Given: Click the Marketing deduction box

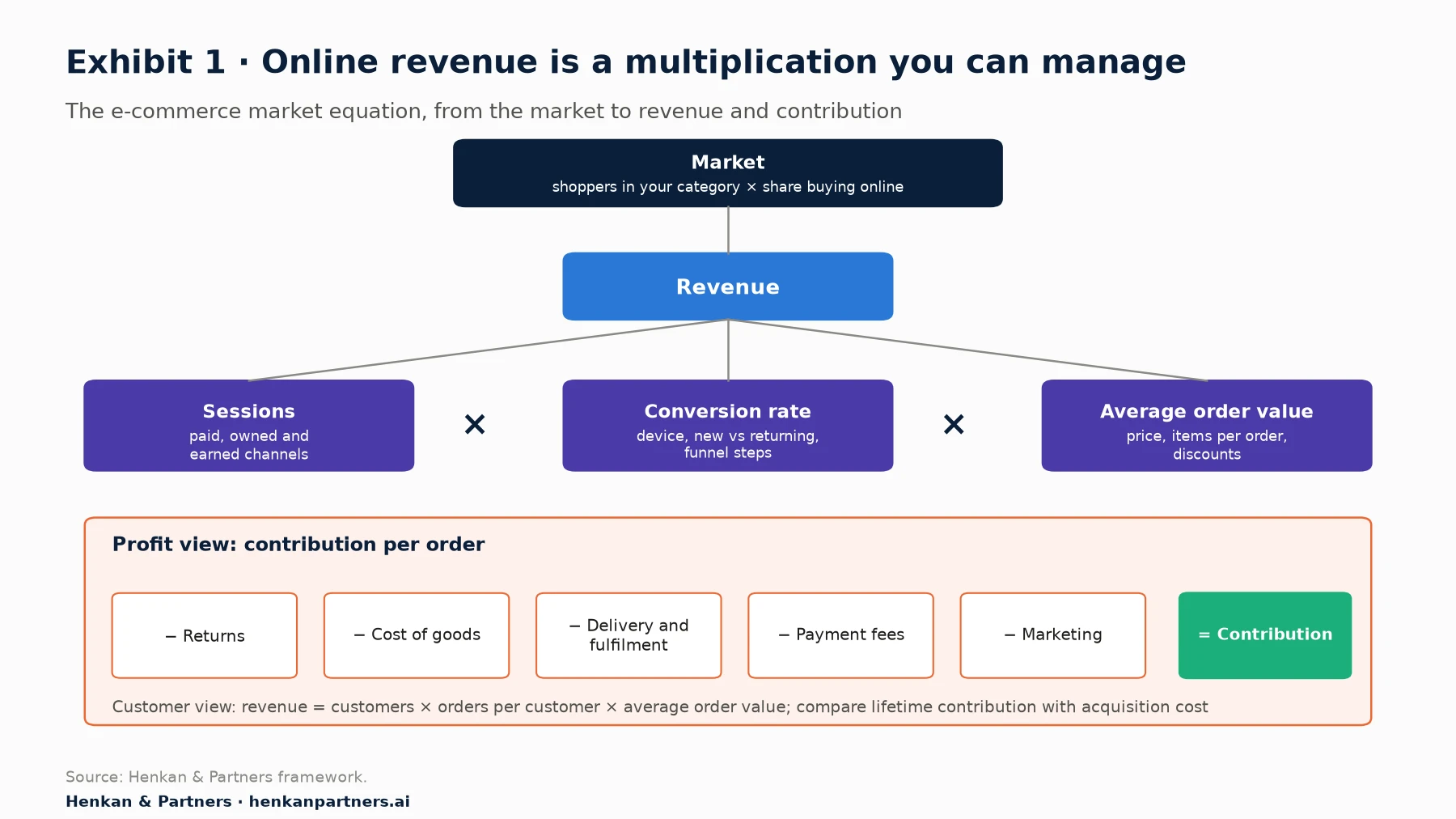Looking at the screenshot, I should click(x=1053, y=635).
